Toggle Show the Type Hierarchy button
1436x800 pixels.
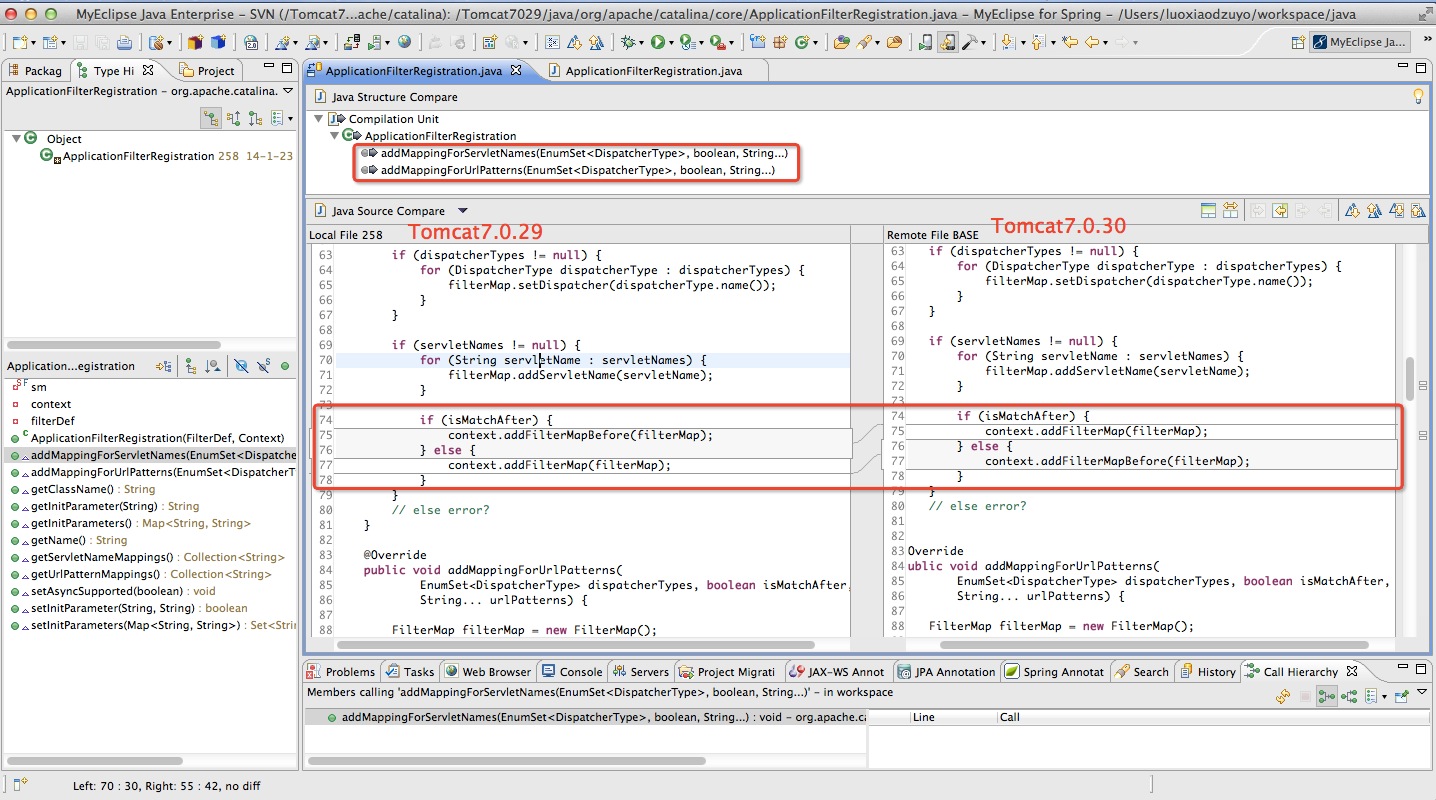tap(211, 118)
